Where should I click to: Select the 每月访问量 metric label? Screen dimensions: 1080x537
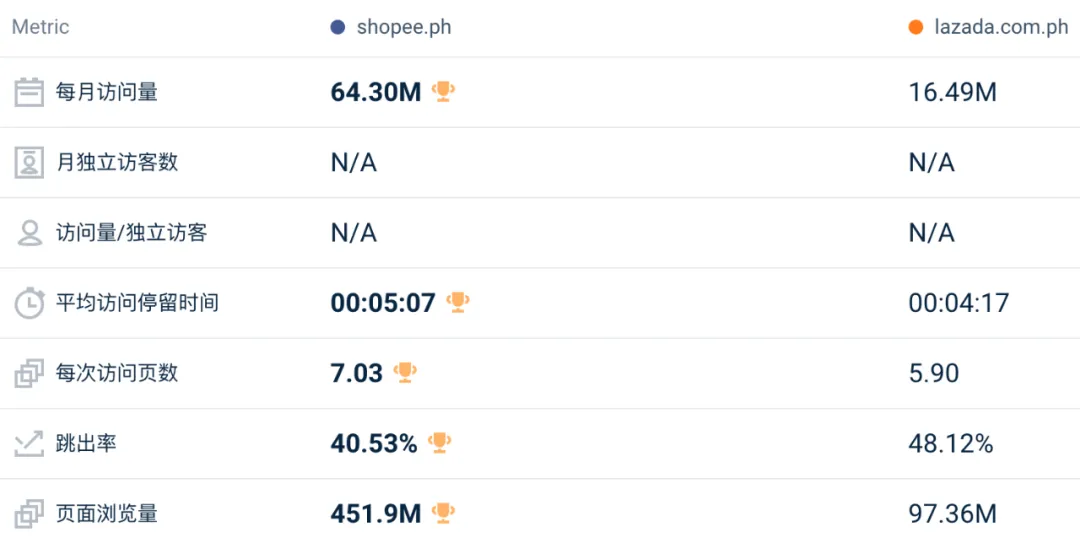tap(107, 92)
